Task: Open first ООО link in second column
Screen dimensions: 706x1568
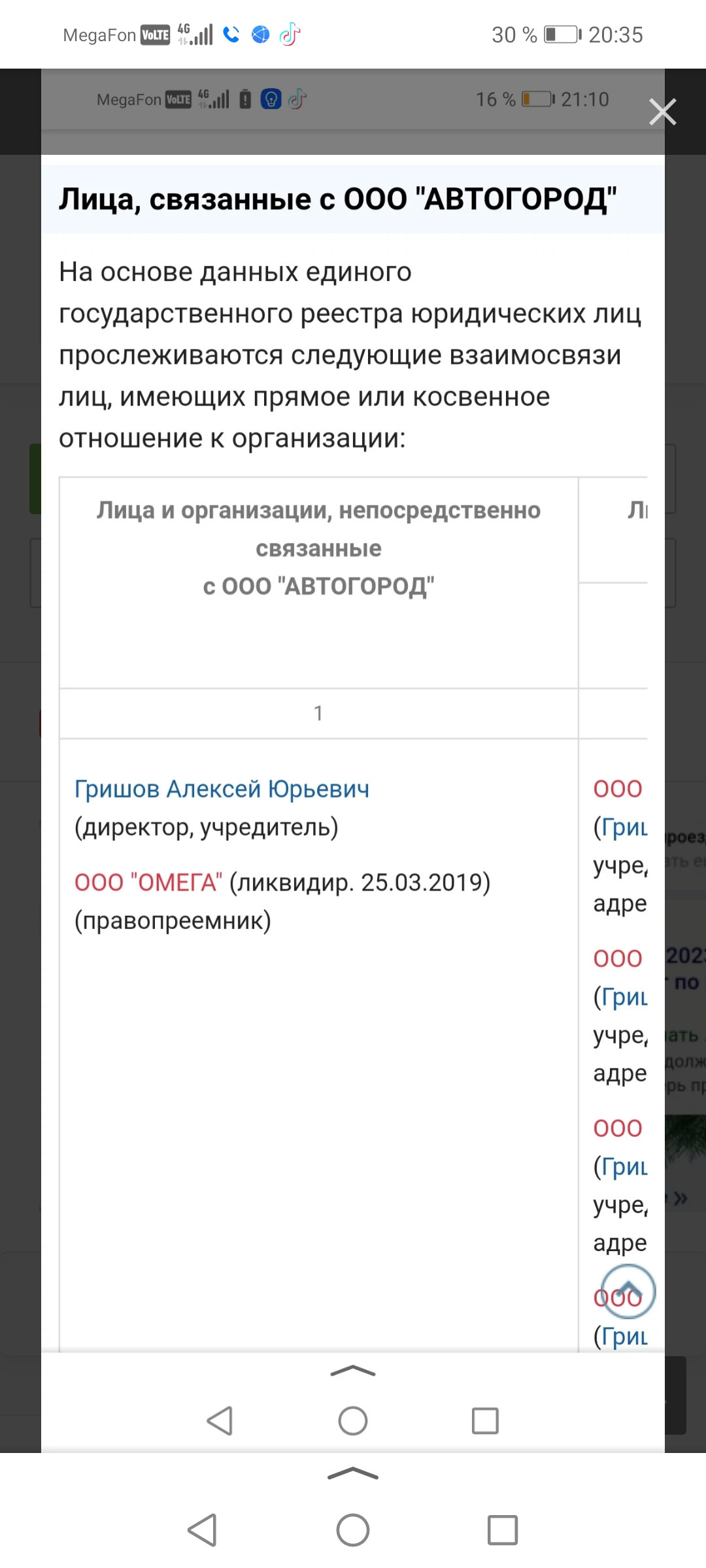Action: click(618, 789)
